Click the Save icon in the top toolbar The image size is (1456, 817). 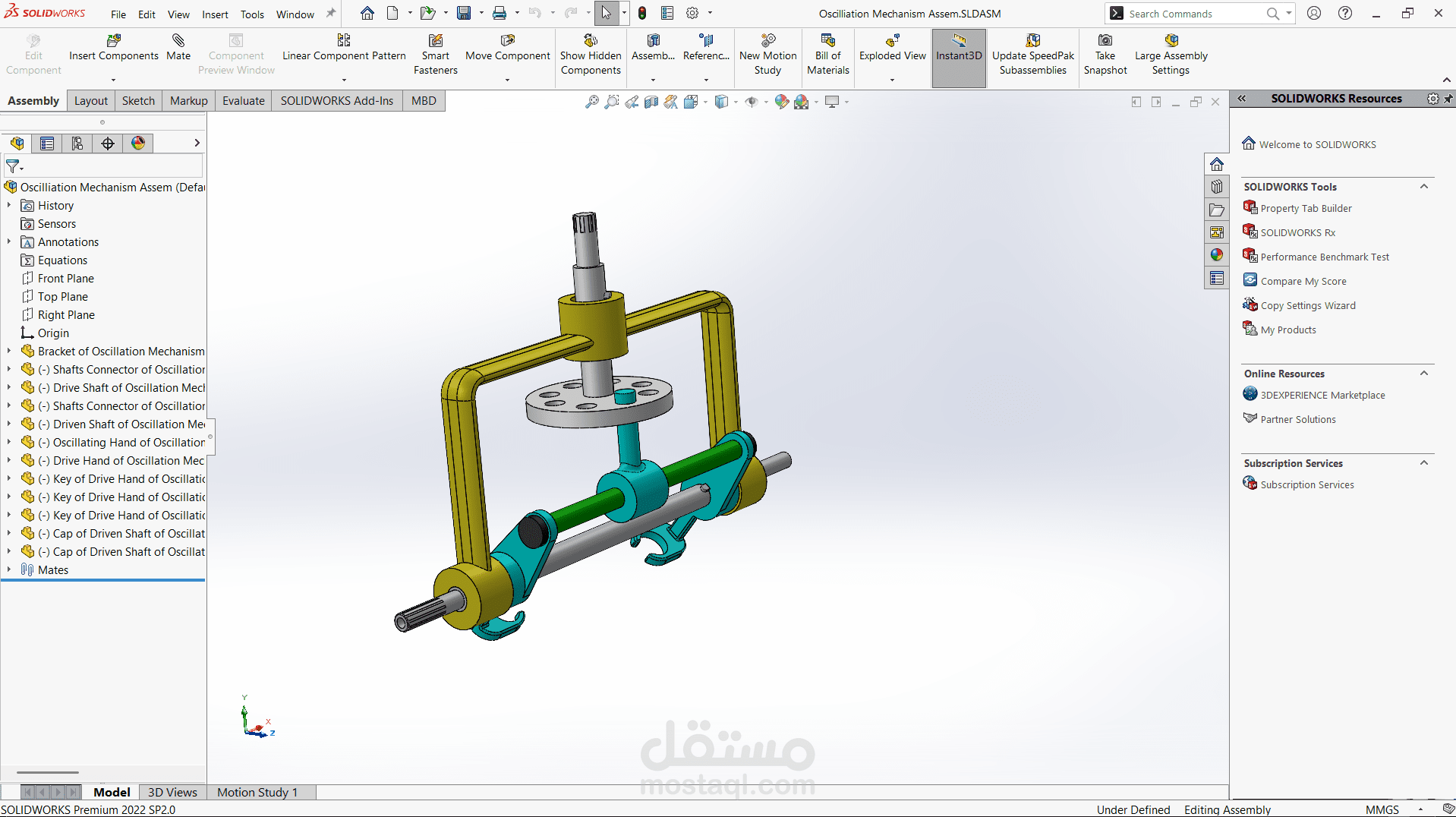click(464, 13)
